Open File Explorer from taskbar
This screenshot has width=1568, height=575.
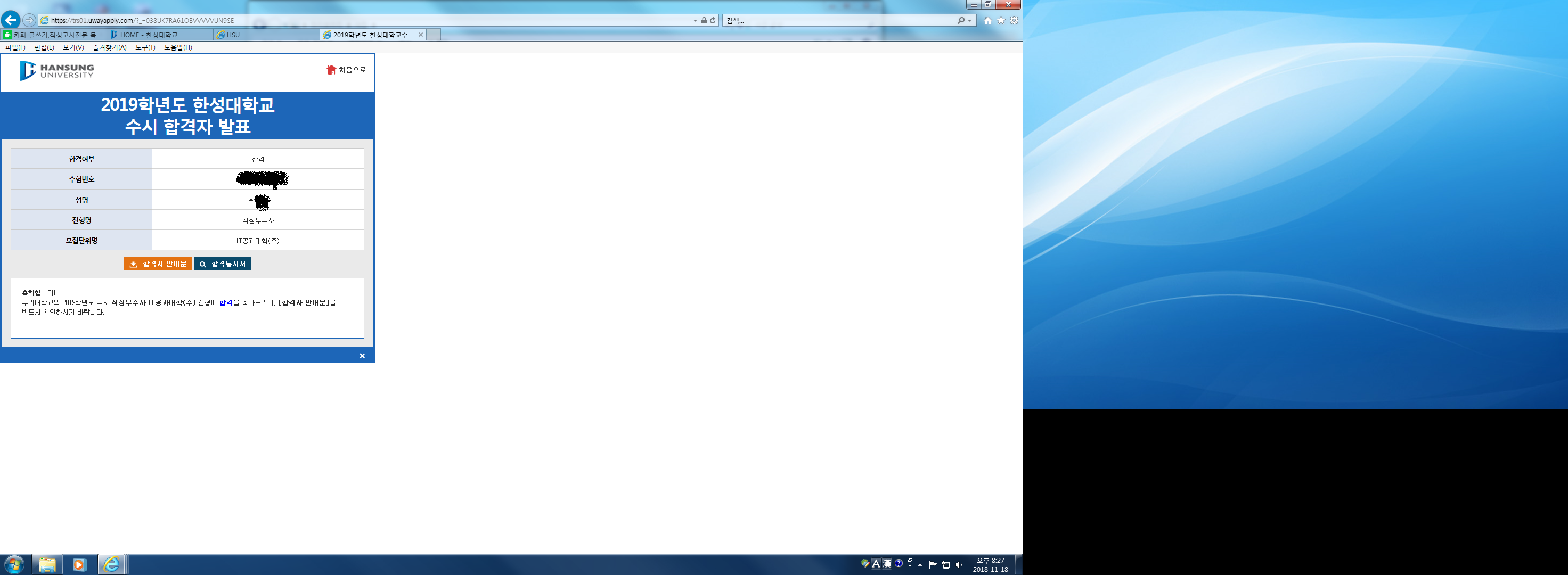[x=47, y=565]
